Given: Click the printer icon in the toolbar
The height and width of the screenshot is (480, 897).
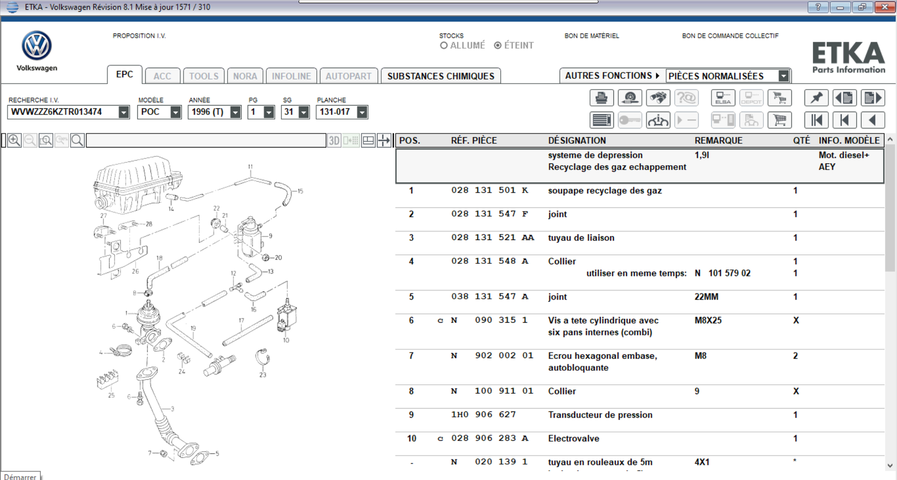Looking at the screenshot, I should 601,98.
